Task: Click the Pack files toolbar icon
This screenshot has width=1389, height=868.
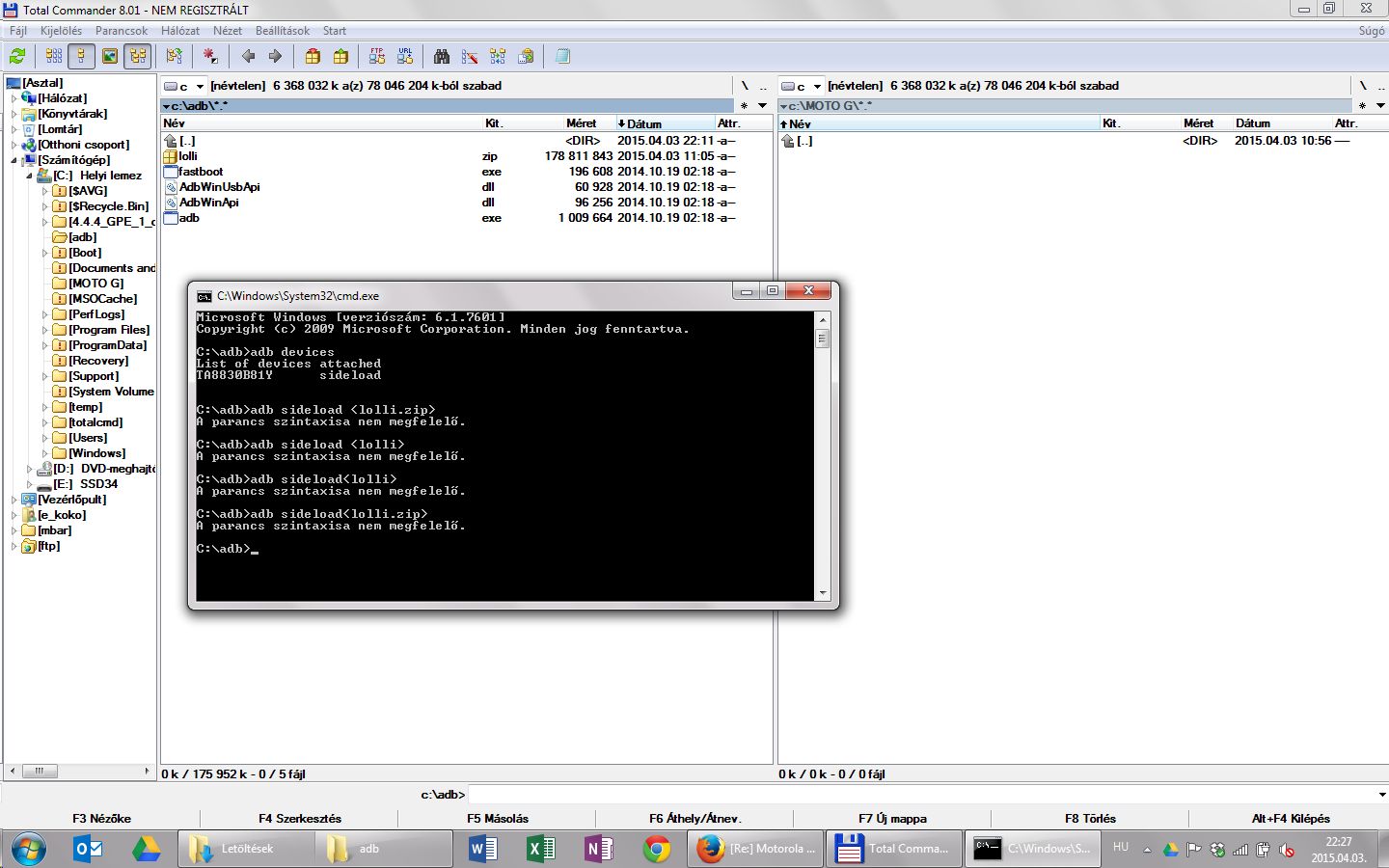Action: pos(313,56)
